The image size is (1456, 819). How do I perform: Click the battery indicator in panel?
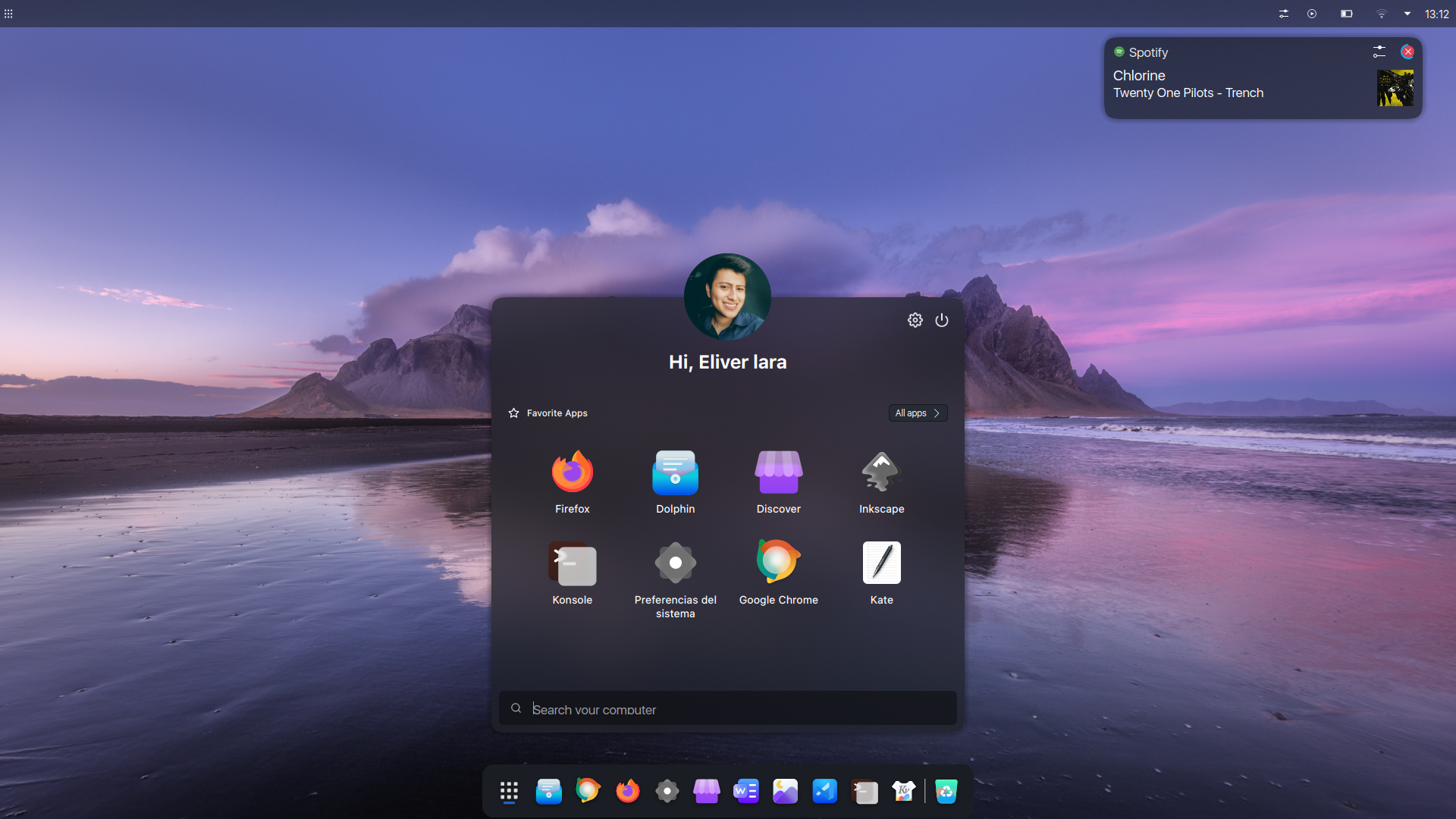click(1347, 14)
